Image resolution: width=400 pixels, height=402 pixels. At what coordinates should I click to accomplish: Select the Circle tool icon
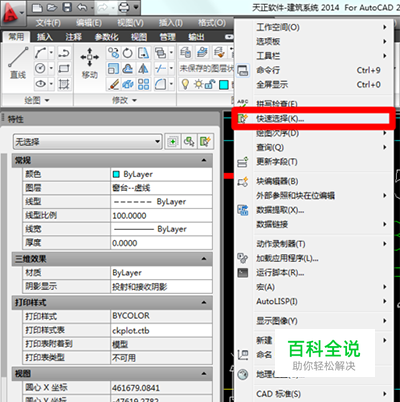coord(41,68)
